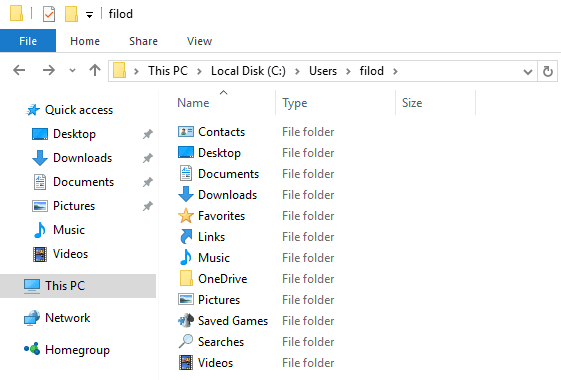Screen dimensions: 561x380
Task: Select the Searches folder icon
Action: click(186, 341)
